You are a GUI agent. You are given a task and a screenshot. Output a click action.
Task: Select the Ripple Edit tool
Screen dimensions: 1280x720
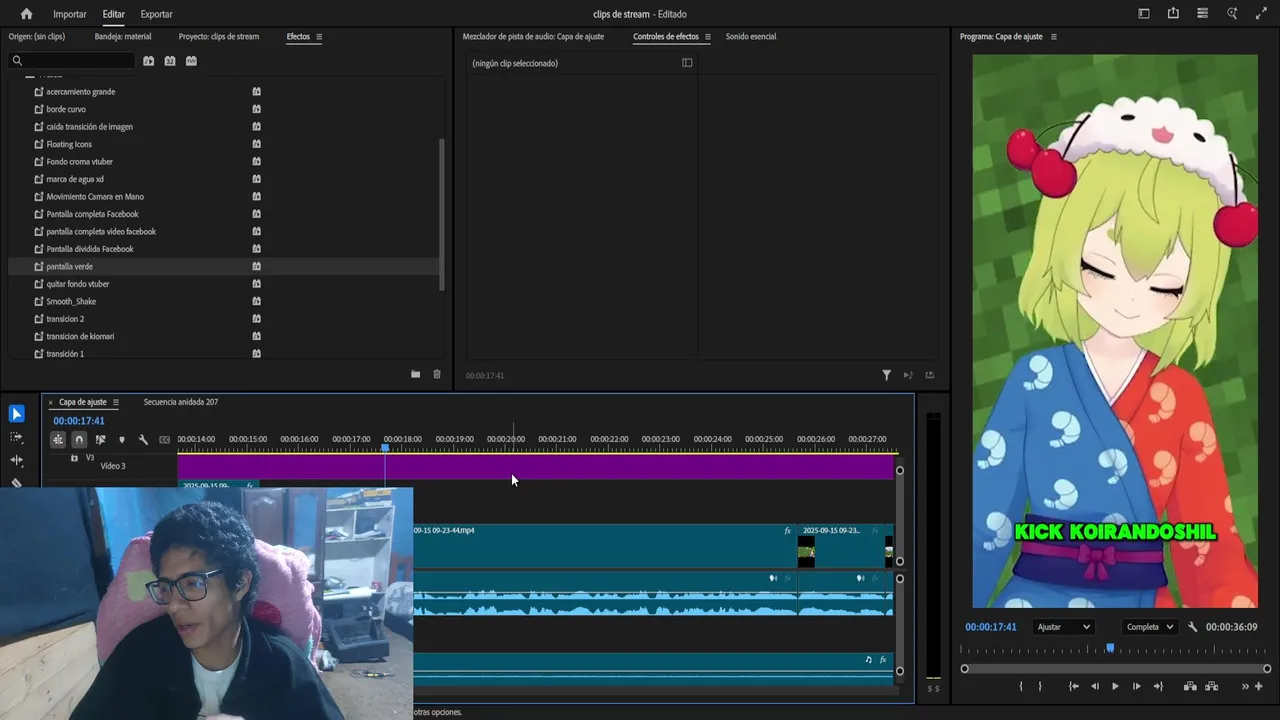pyautogui.click(x=16, y=460)
